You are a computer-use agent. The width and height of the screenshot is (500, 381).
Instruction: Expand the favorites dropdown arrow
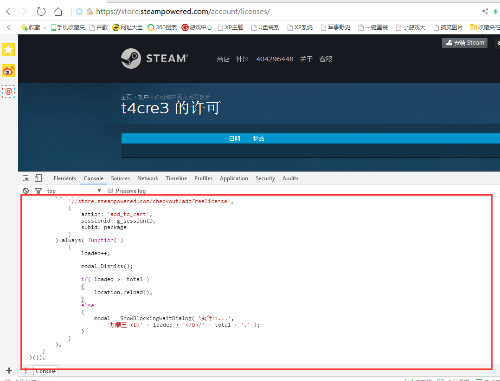44,28
